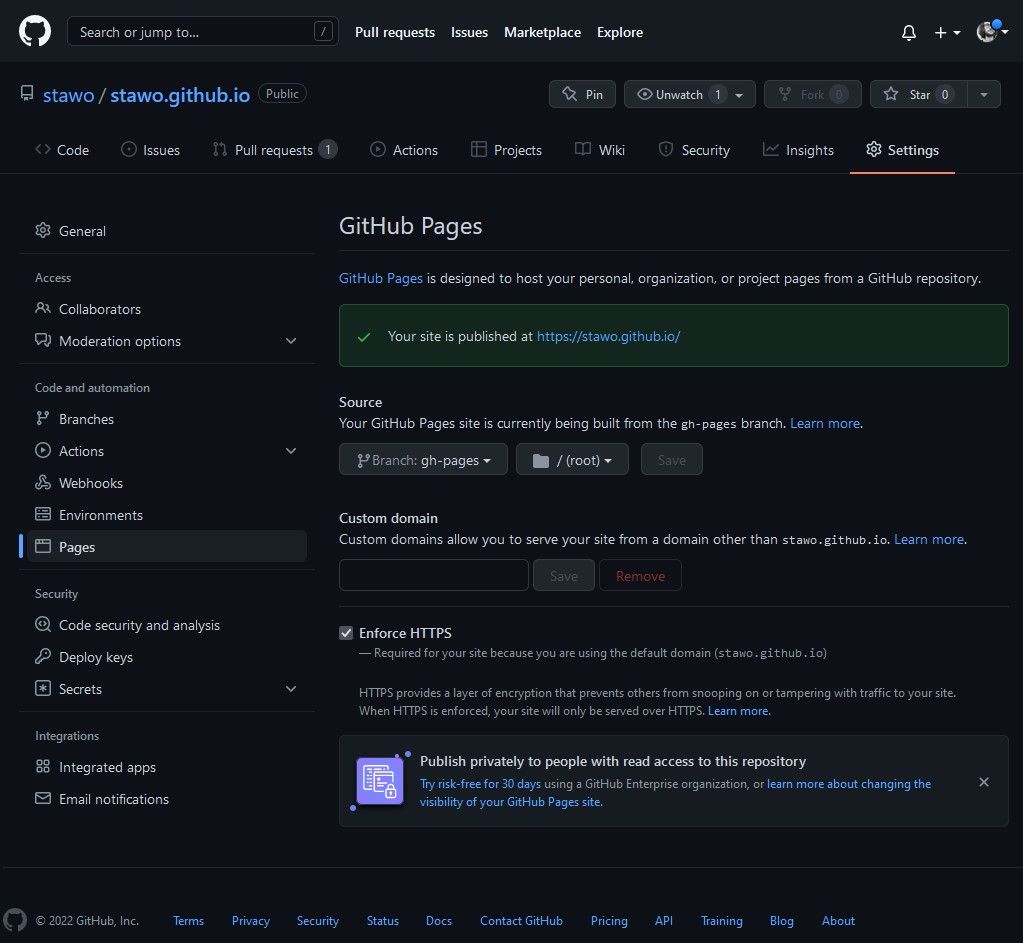Click inside the custom domain input field
Image resolution: width=1023 pixels, height=943 pixels.
(433, 575)
